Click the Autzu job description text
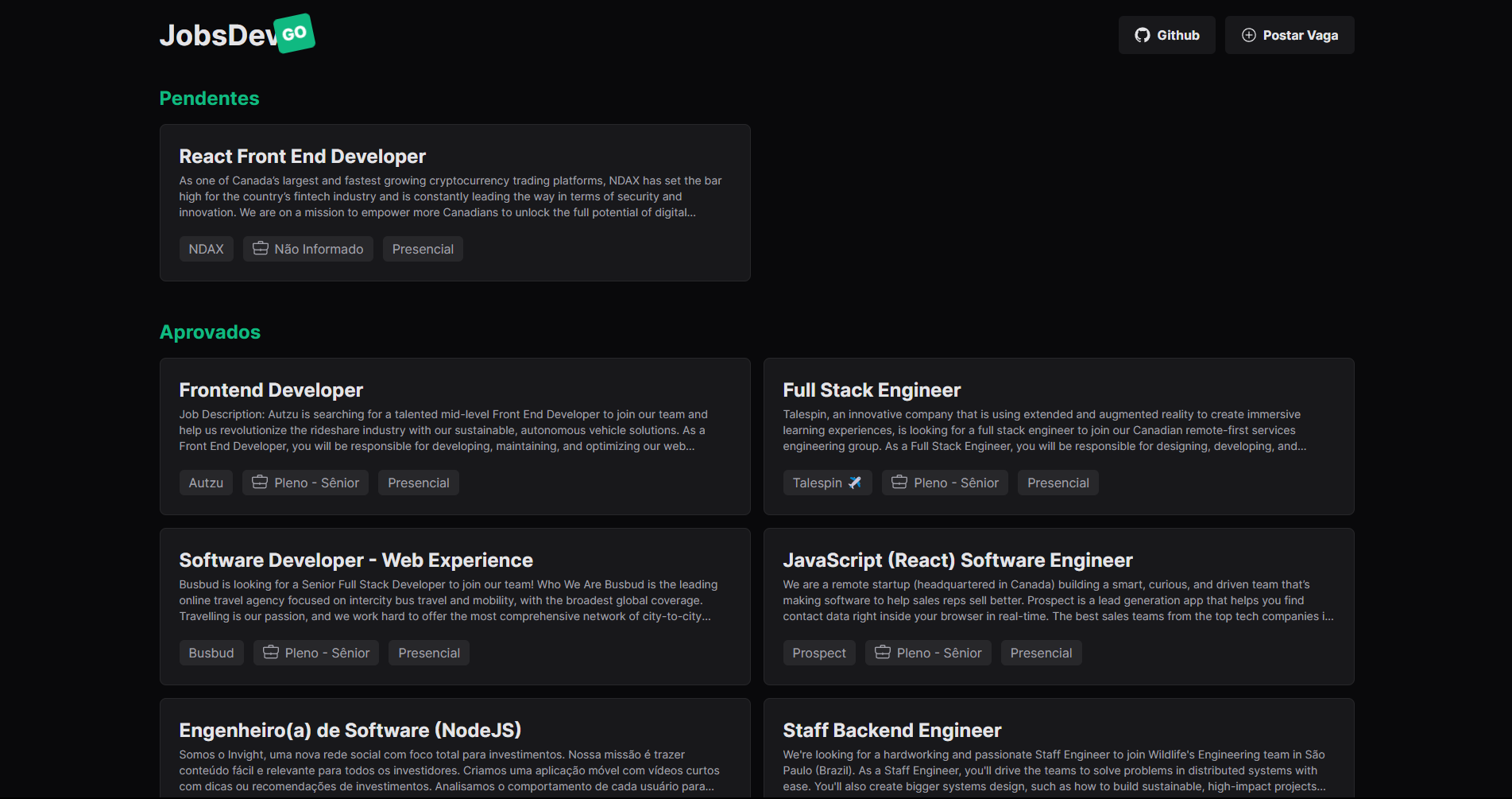Screen dimensions: 1512x799 click(x=443, y=430)
